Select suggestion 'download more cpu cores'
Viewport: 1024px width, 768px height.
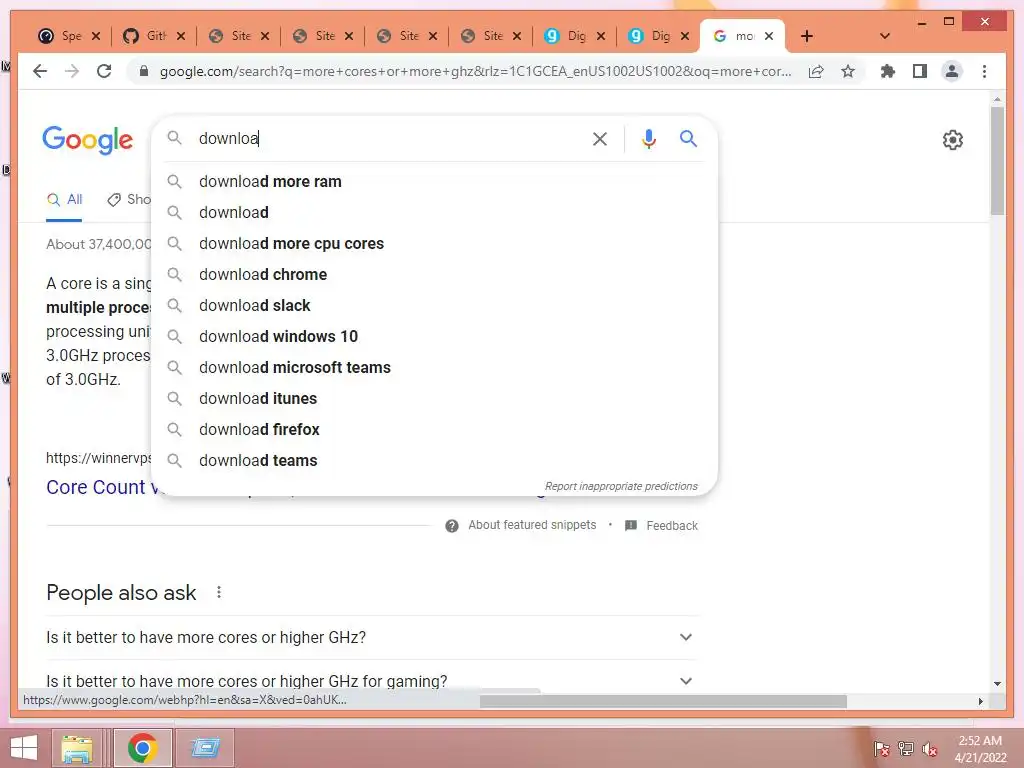pos(434,244)
